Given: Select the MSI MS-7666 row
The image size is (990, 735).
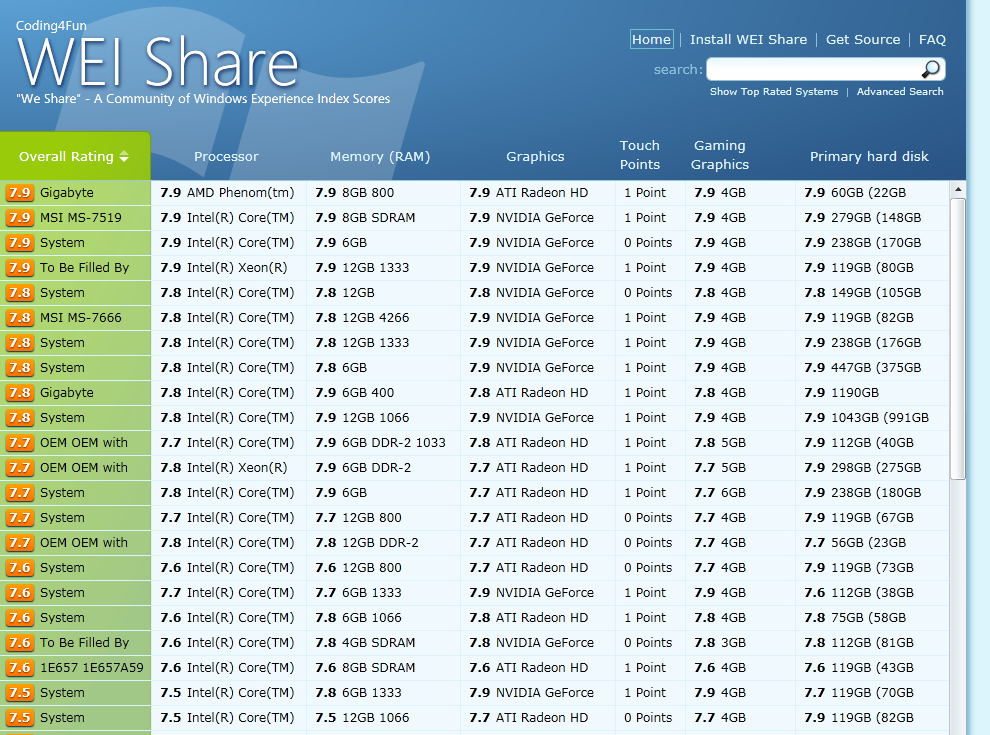Looking at the screenshot, I should (75, 318).
